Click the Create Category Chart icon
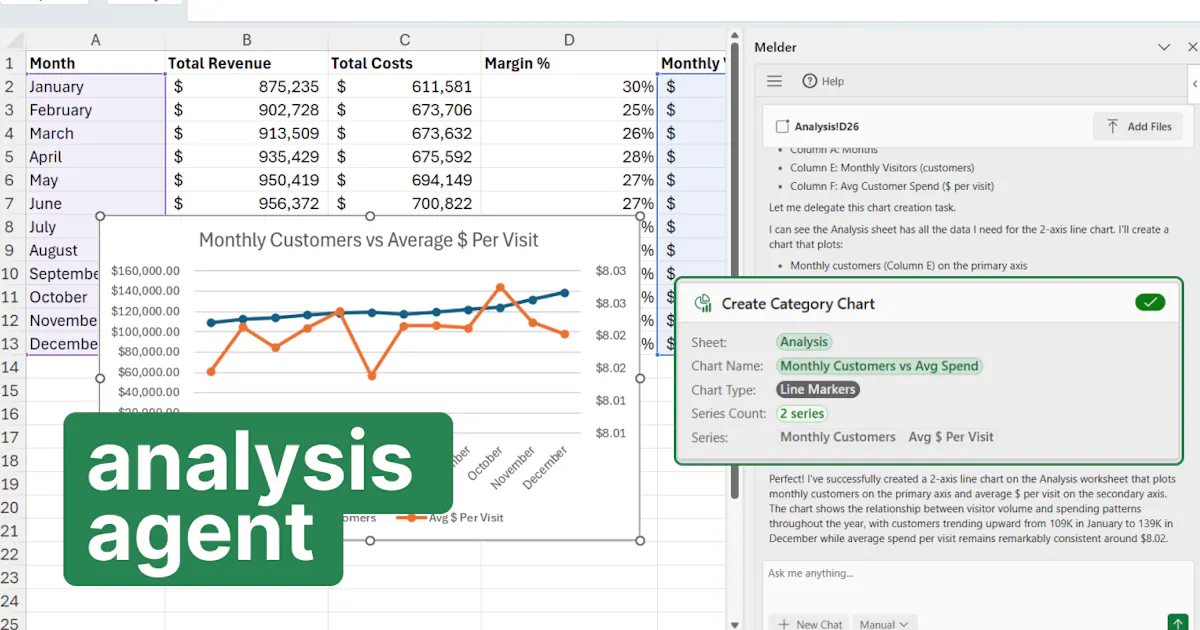The width and height of the screenshot is (1200, 630). [x=703, y=303]
